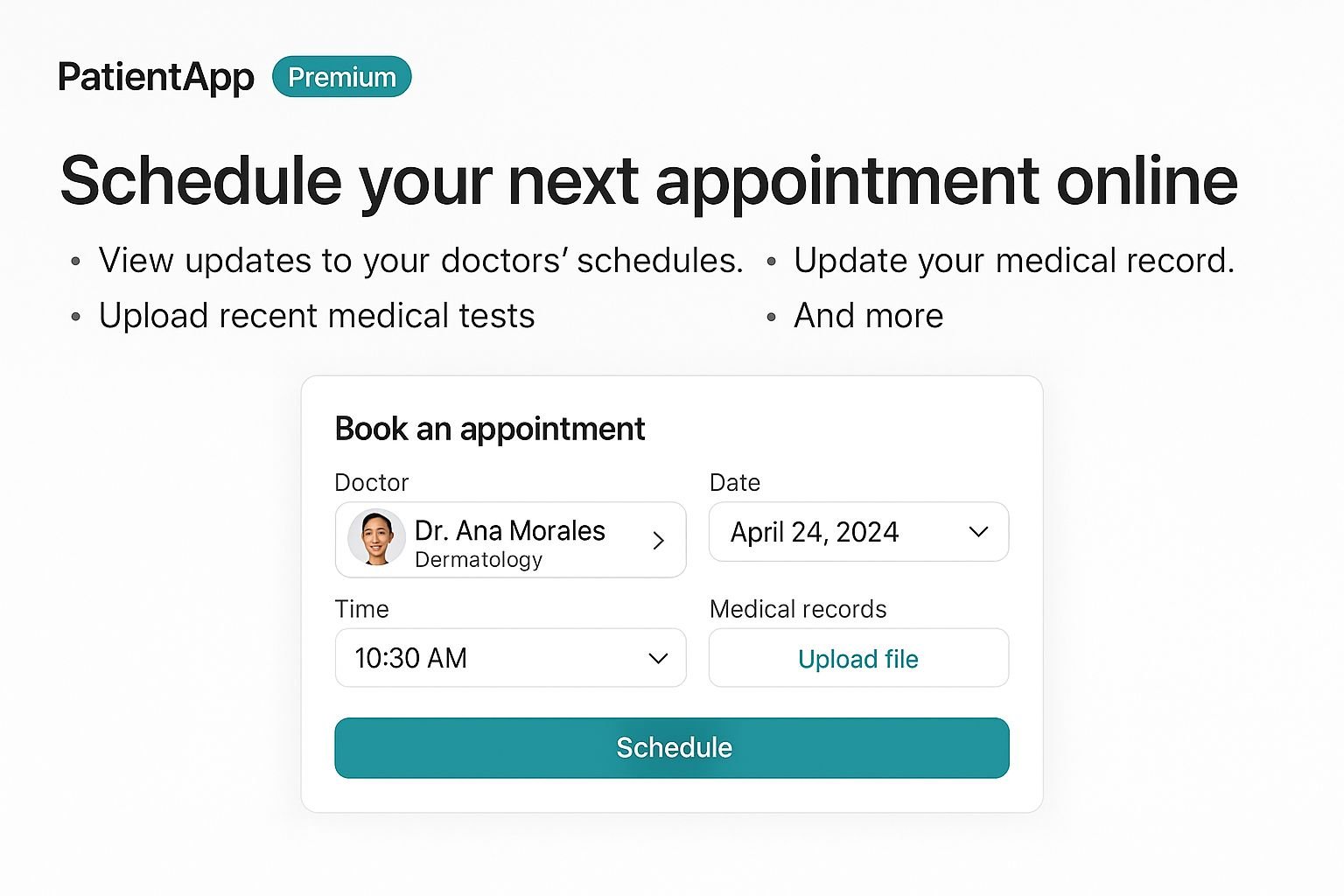Click 'Update your medical record' bullet
Screen dimensions: 1344x896
click(1013, 261)
